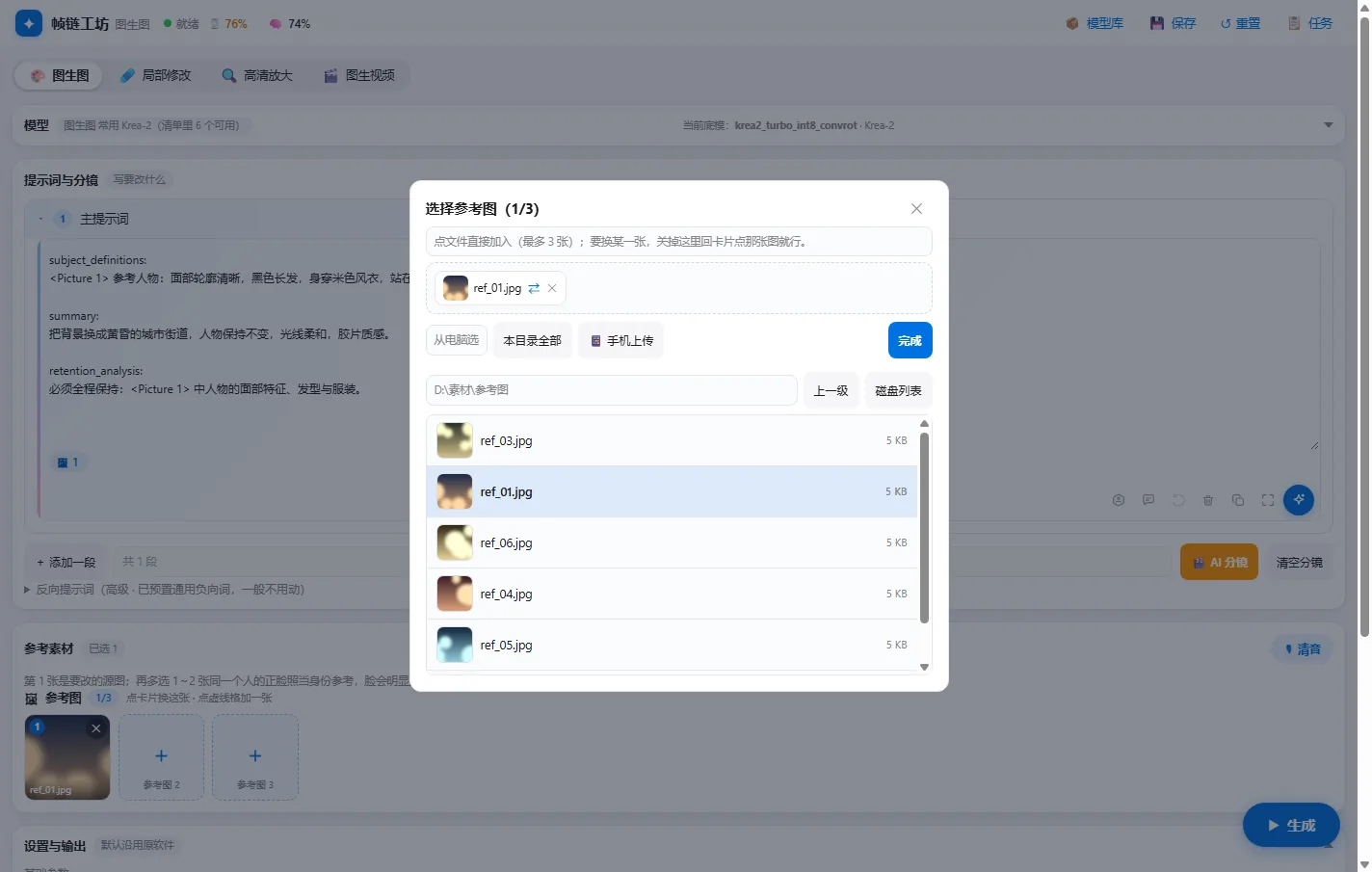
Task: Select ref_04.jpg file row
Action: click(672, 594)
